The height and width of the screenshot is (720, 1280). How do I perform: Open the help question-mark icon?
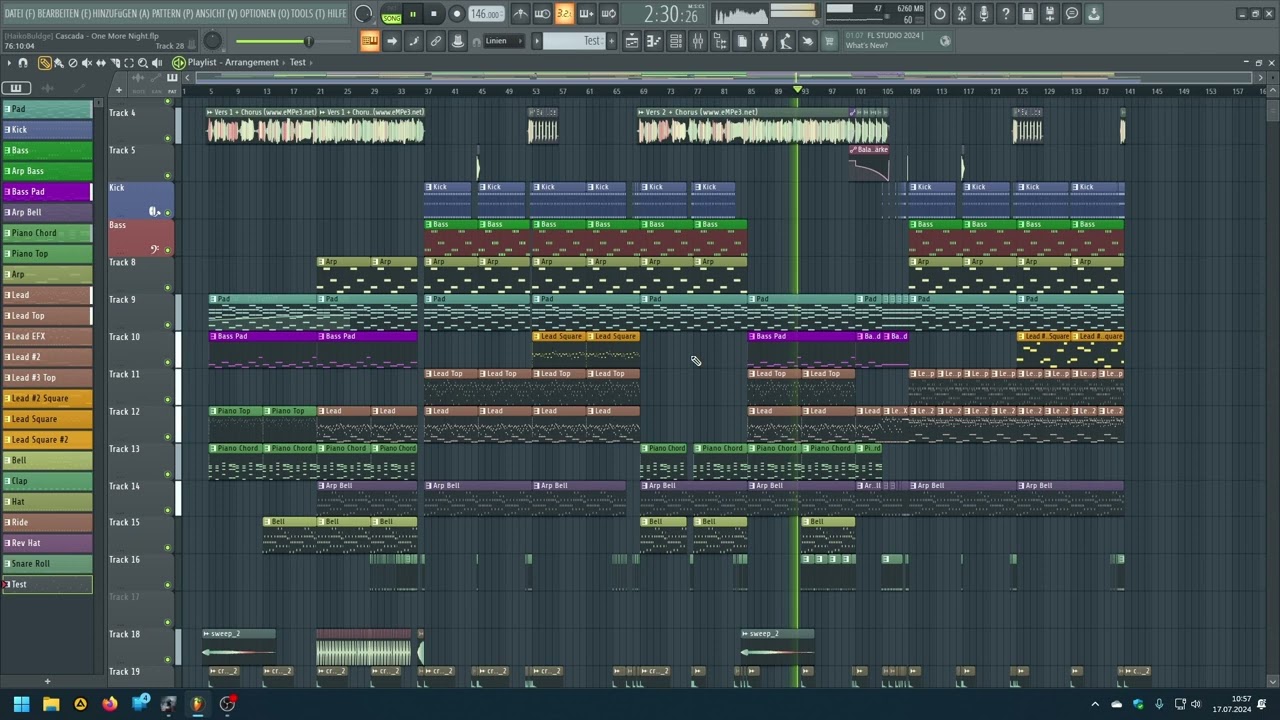(1006, 14)
